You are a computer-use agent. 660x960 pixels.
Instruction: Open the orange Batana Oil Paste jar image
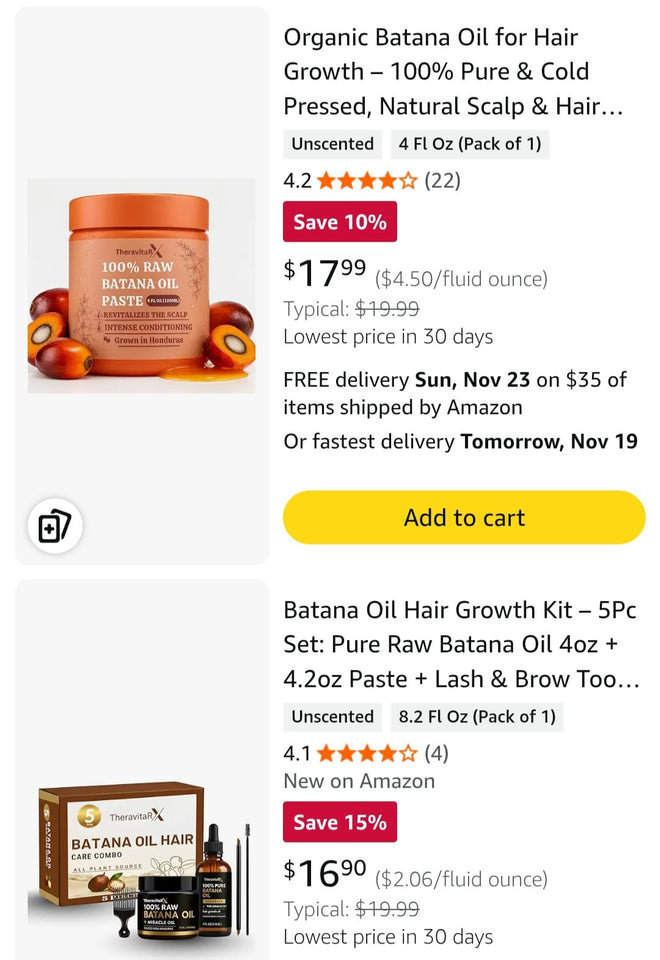[140, 285]
